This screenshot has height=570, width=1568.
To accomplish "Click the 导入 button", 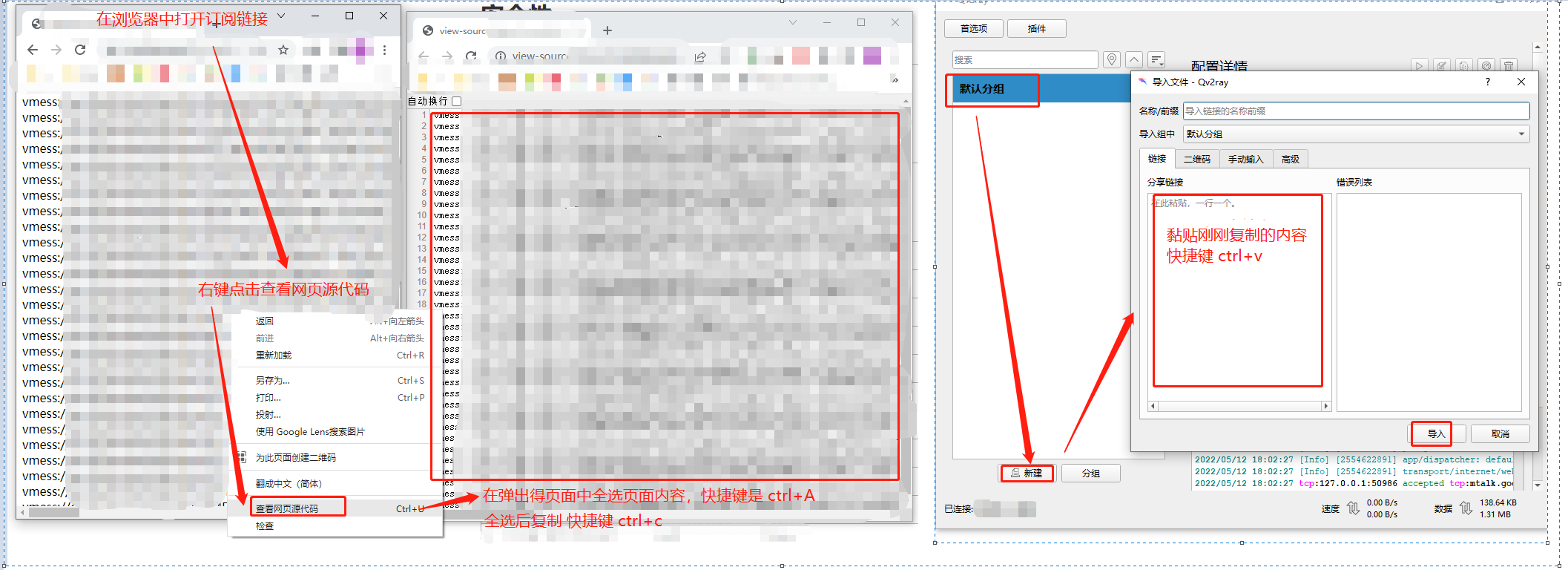I will tap(1437, 434).
